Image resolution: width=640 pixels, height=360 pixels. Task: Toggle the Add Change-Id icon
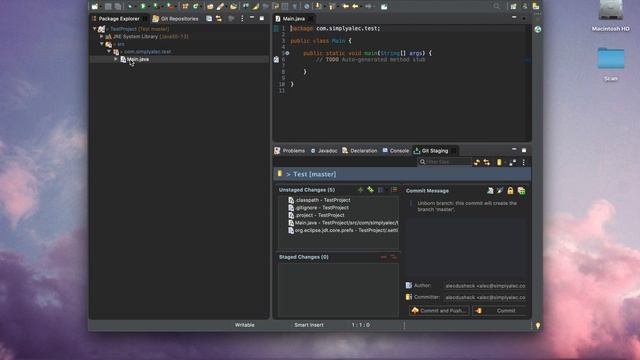click(x=521, y=191)
